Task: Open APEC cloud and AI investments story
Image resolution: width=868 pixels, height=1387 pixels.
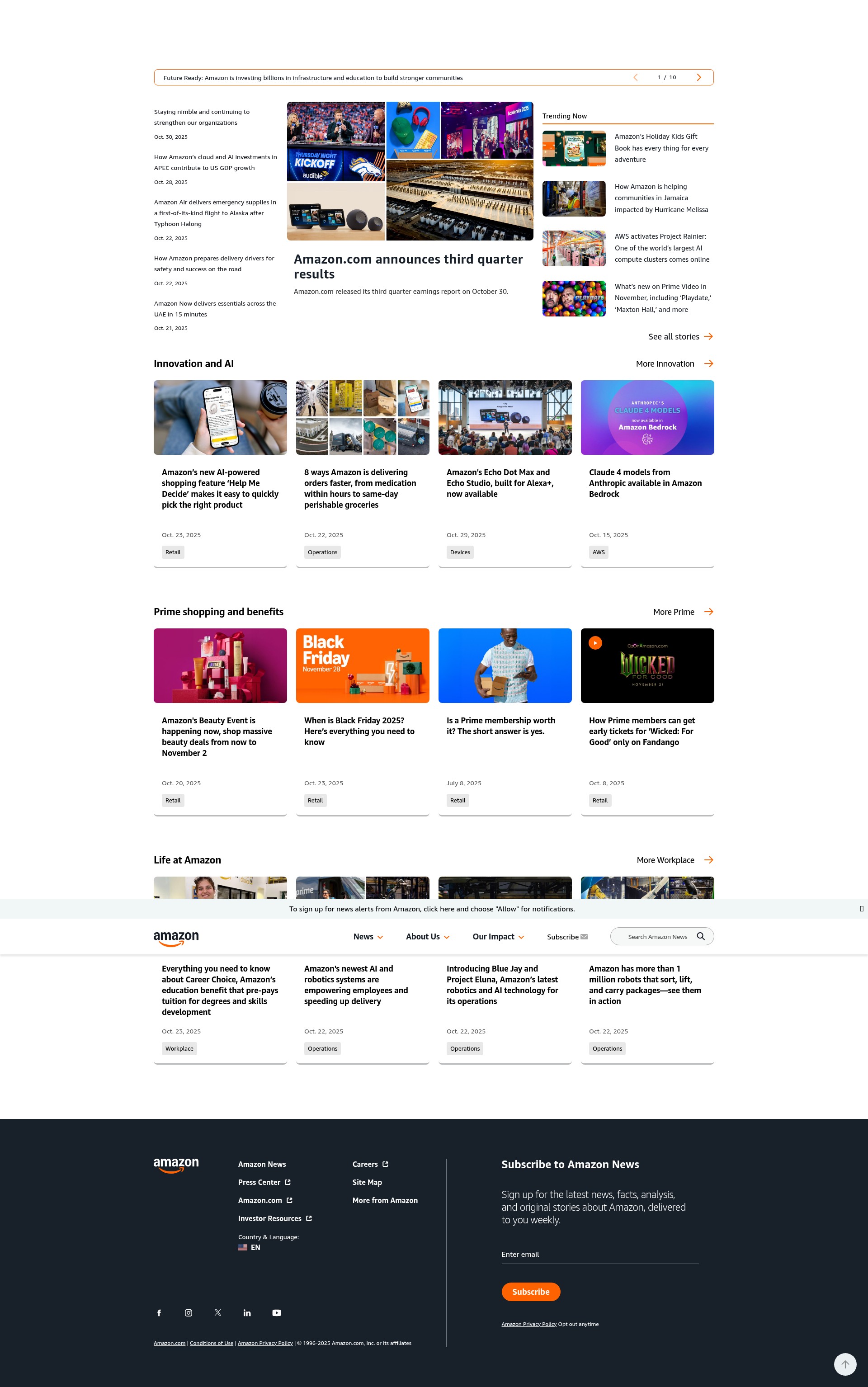Action: pyautogui.click(x=215, y=162)
